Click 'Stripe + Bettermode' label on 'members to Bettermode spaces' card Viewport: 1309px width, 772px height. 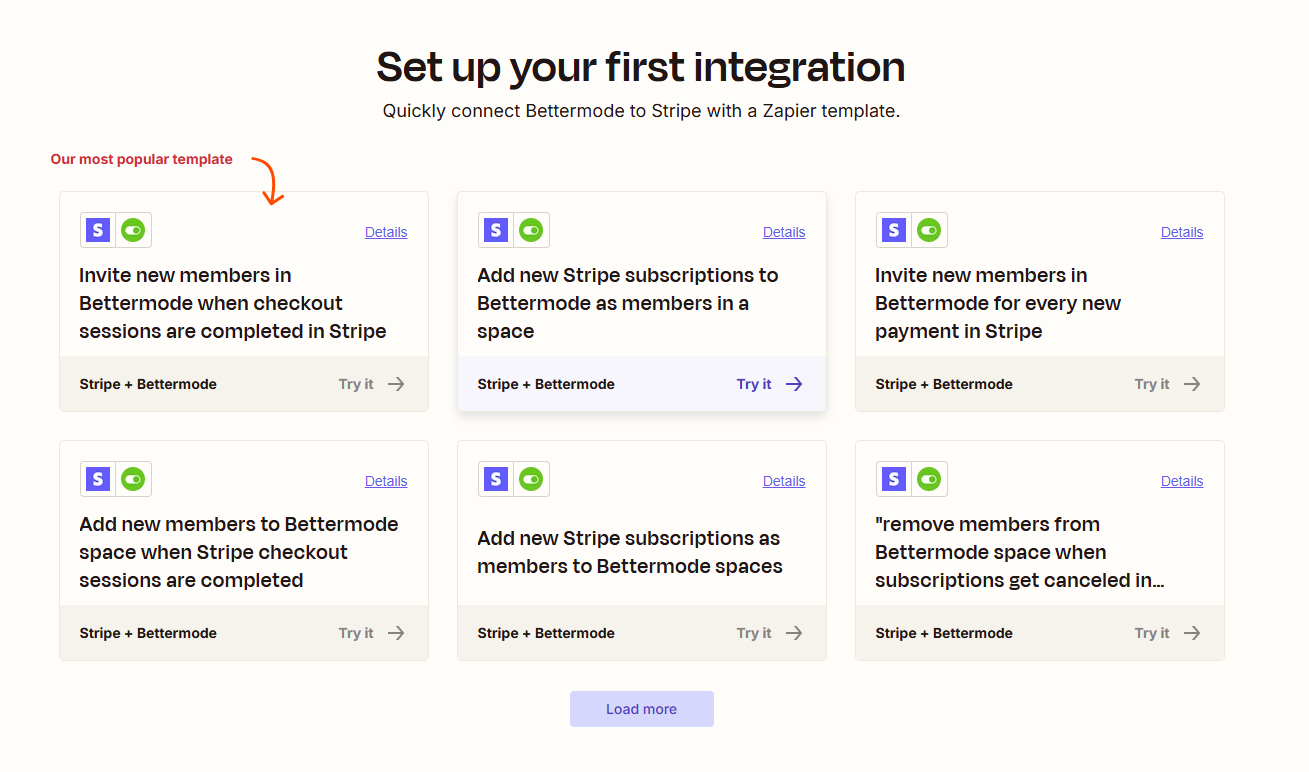tap(546, 633)
